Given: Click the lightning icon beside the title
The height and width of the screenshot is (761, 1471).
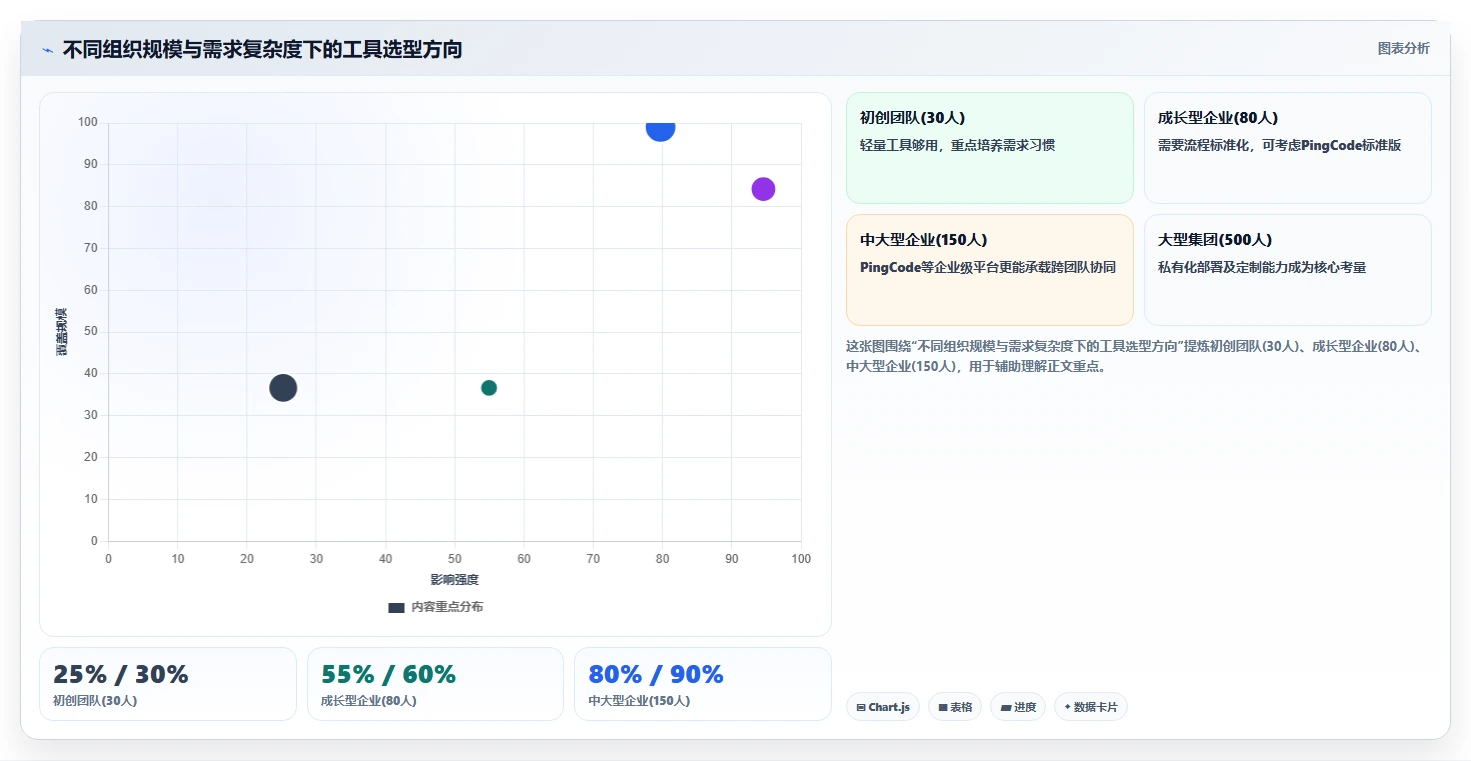Looking at the screenshot, I should [47, 50].
